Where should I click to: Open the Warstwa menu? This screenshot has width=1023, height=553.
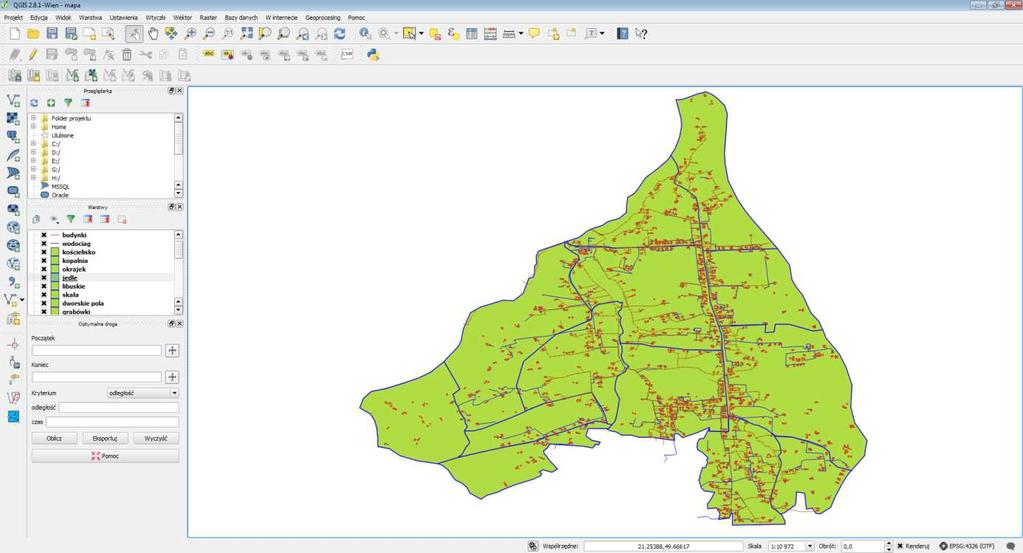tap(90, 18)
